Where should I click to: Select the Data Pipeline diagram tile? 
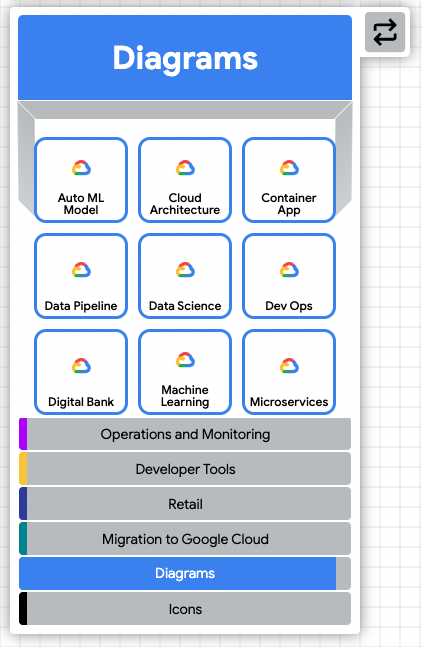81,276
